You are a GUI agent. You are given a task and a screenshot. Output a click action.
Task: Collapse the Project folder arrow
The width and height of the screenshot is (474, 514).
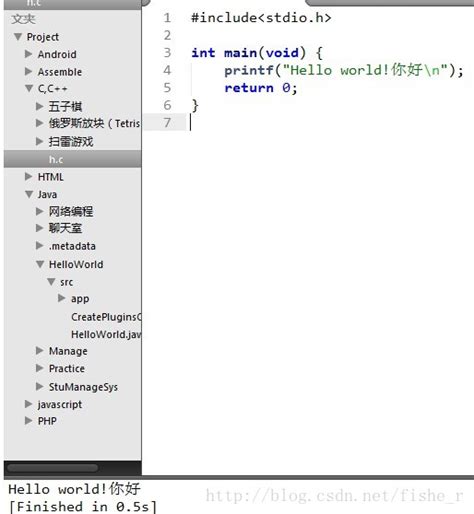18,37
